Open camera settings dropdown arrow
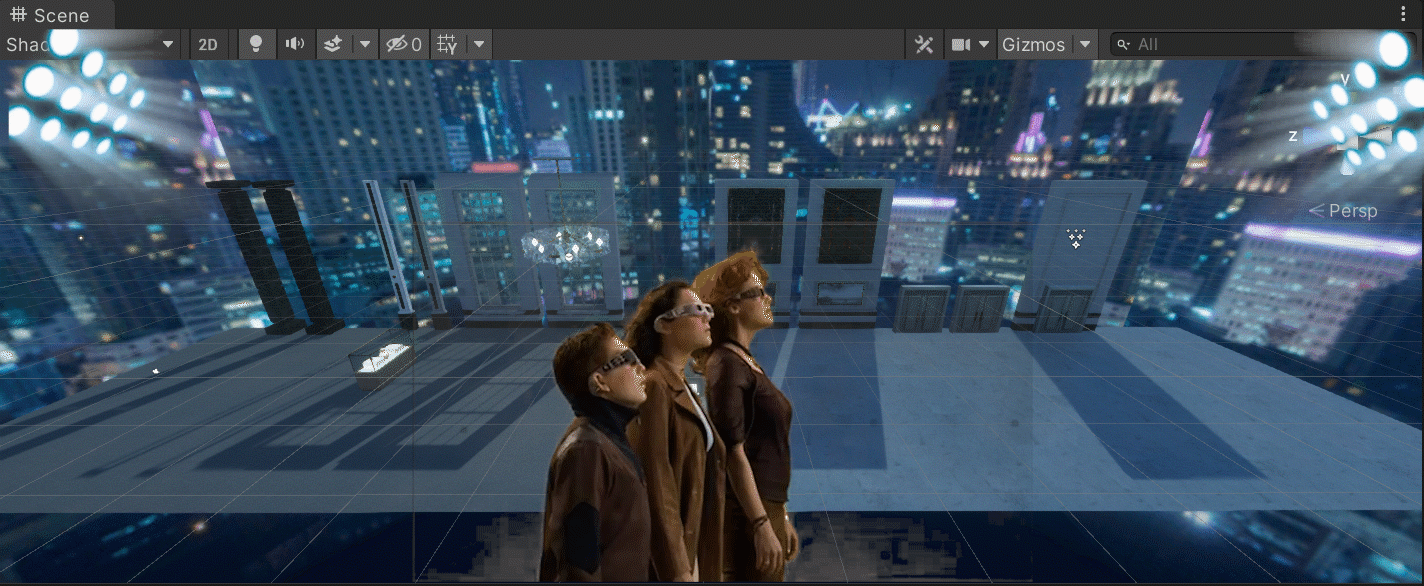The image size is (1424, 586). (x=985, y=44)
